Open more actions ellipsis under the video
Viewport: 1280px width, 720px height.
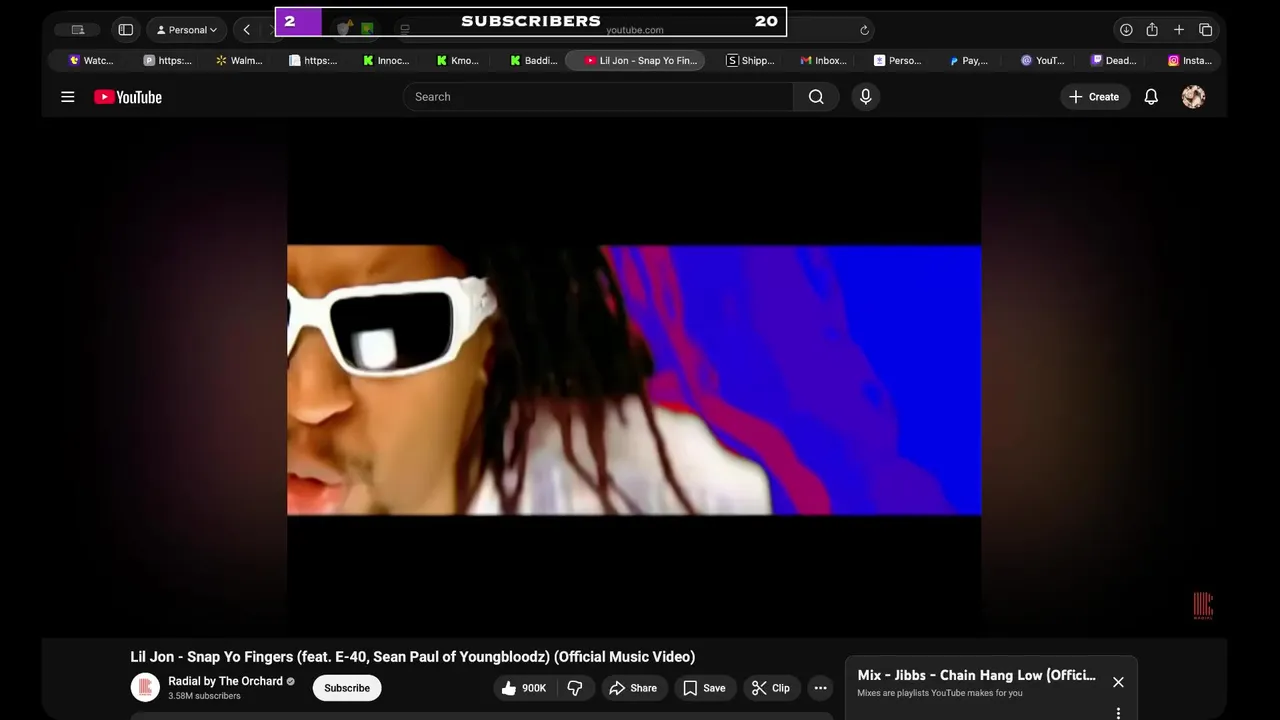(x=820, y=688)
